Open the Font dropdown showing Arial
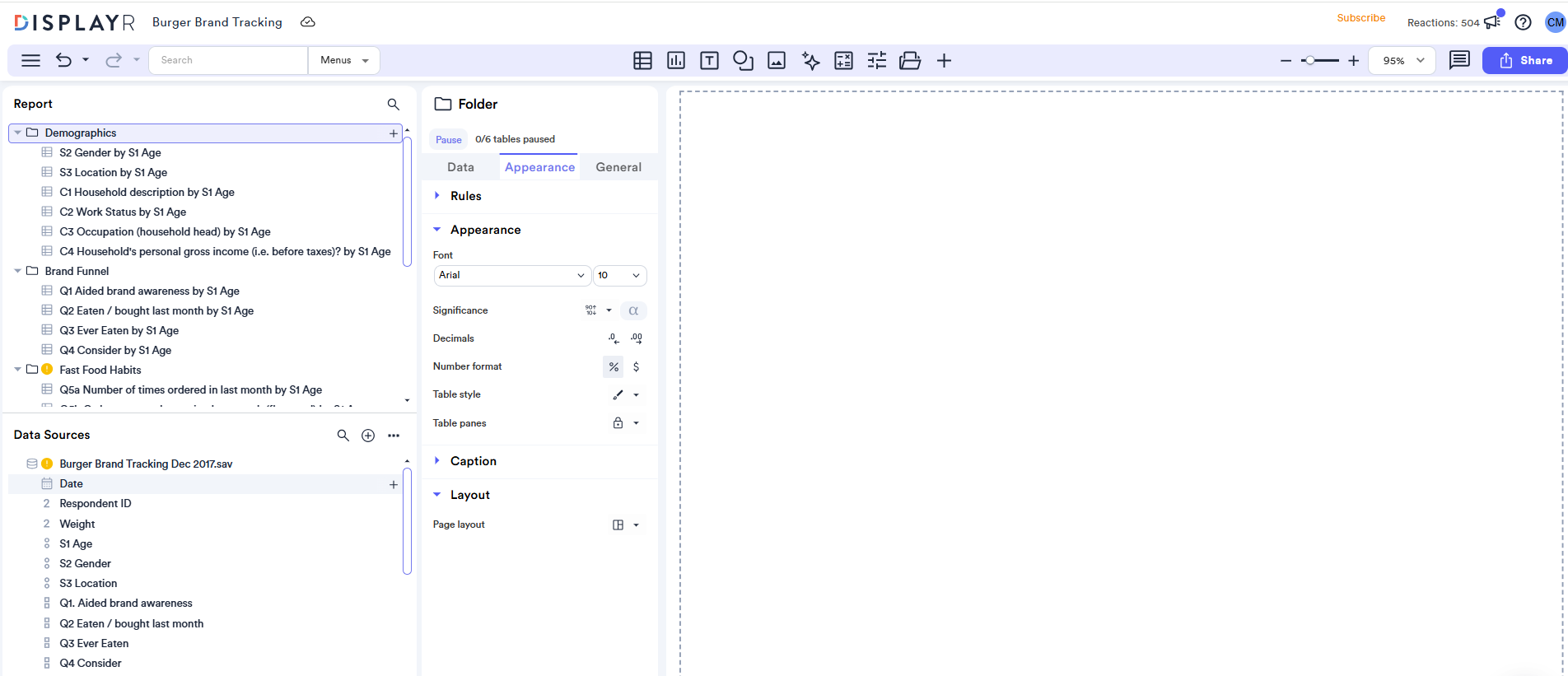The height and width of the screenshot is (676, 1568). 511,276
